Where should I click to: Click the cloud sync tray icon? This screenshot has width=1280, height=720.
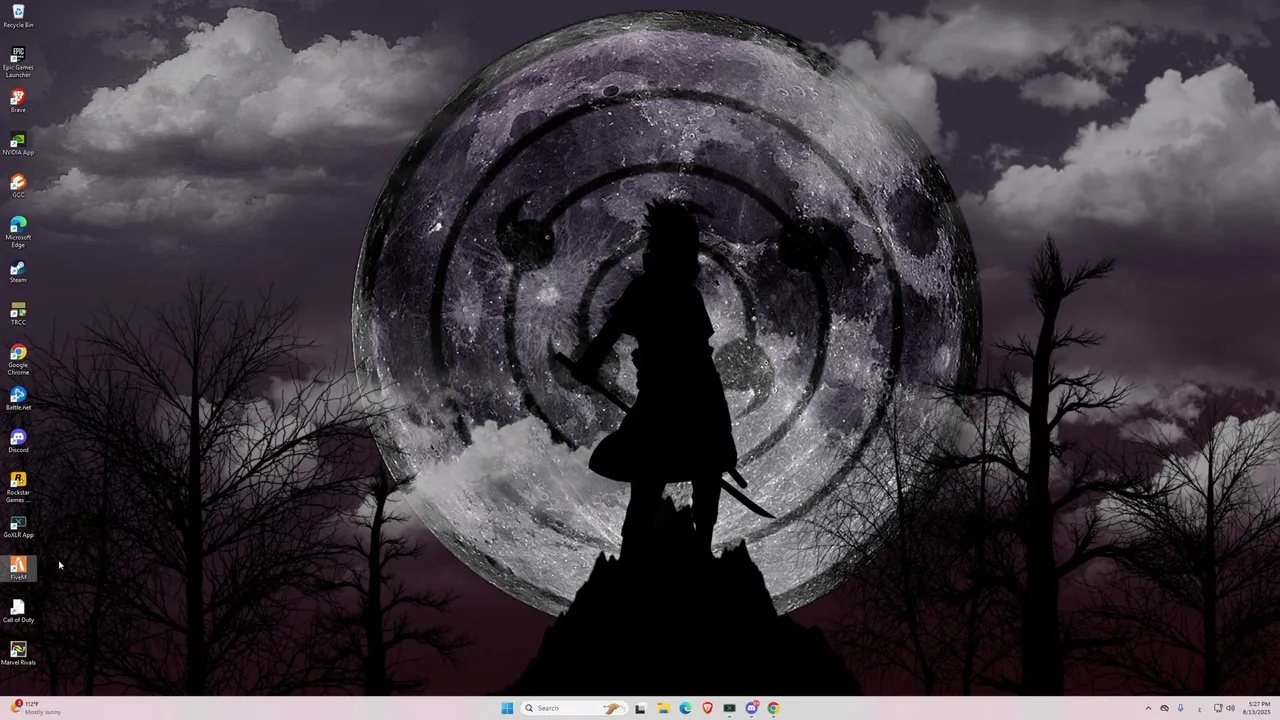click(x=1164, y=708)
